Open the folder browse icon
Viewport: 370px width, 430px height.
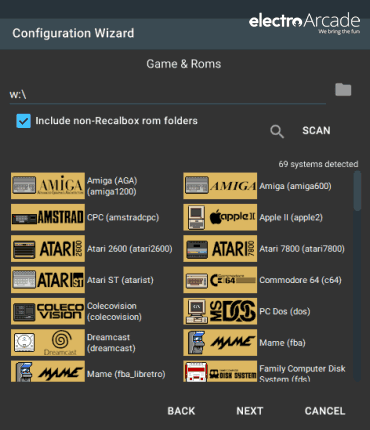coord(343,90)
